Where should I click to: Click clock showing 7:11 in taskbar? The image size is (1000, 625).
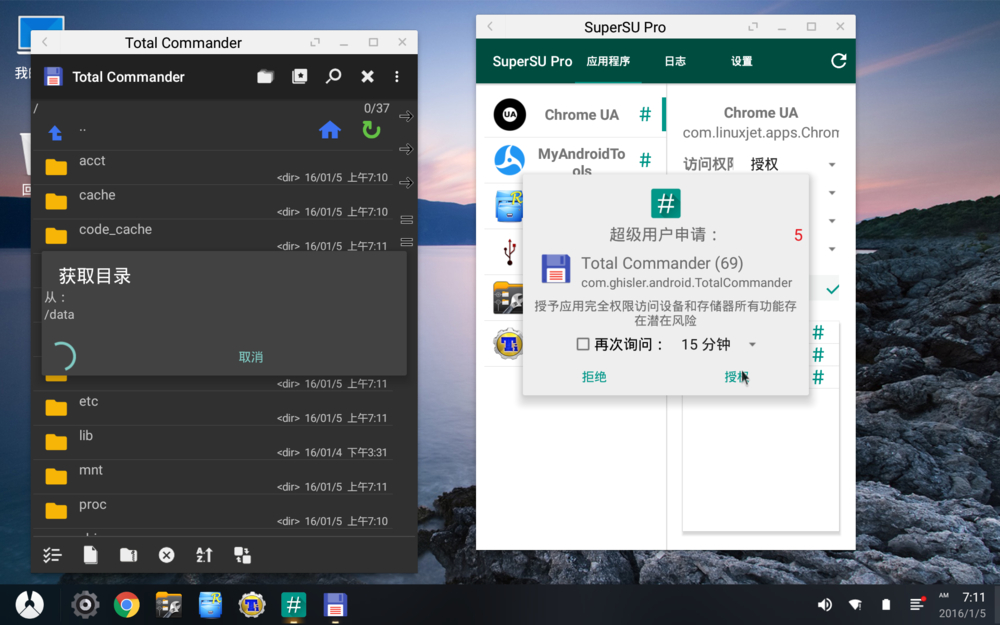point(974,598)
